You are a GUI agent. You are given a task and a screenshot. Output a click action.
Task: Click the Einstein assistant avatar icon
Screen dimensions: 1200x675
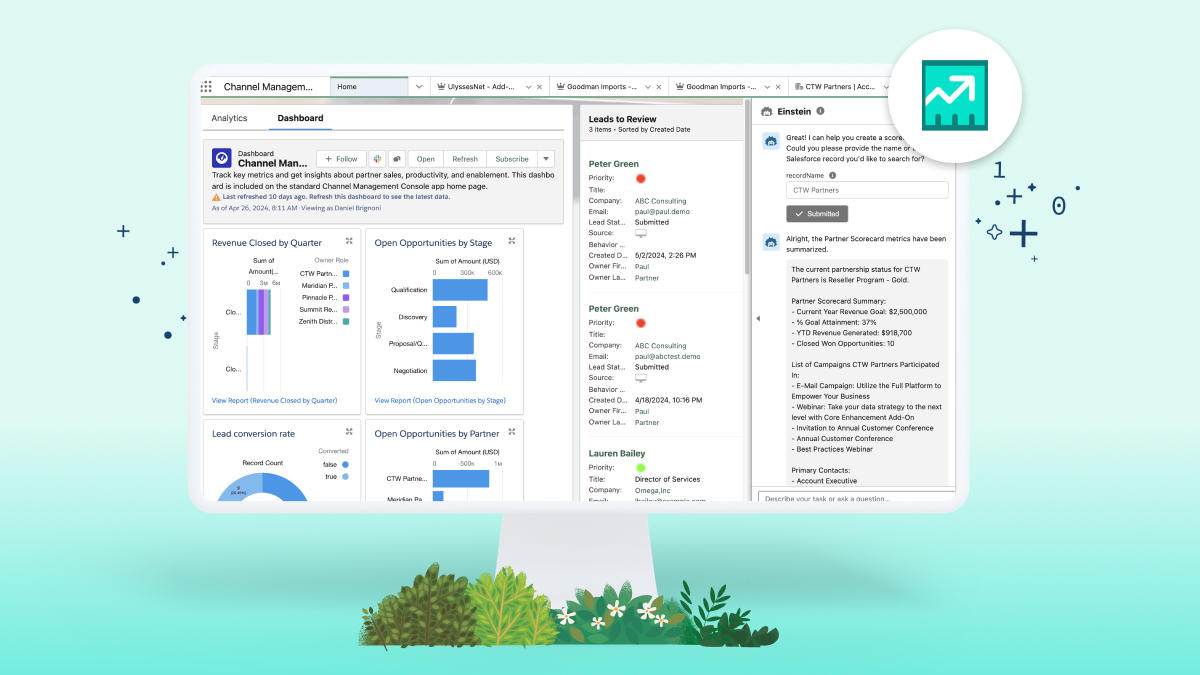(x=771, y=141)
